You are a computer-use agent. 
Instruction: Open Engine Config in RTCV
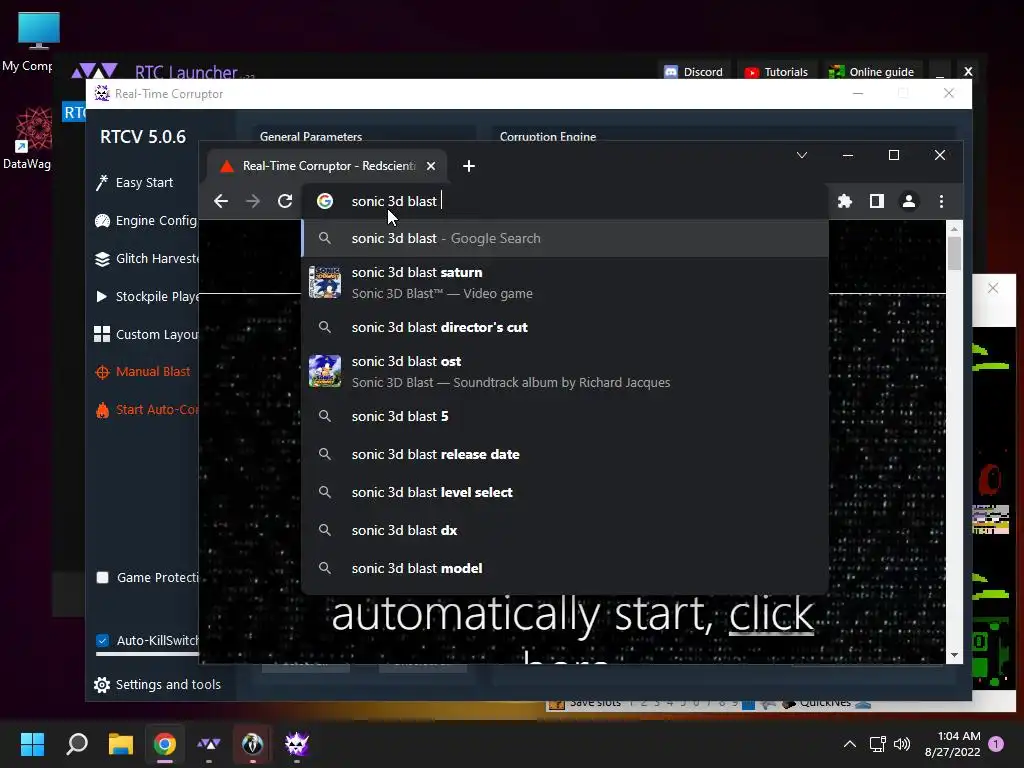[x=145, y=221]
